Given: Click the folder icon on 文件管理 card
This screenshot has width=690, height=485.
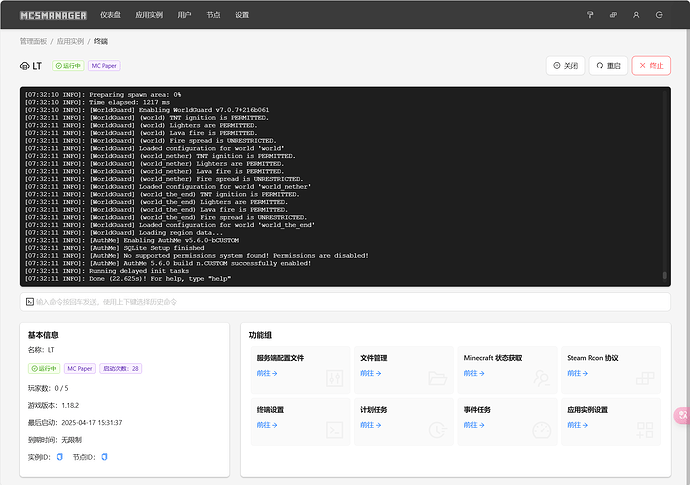Looking at the screenshot, I should (x=438, y=378).
